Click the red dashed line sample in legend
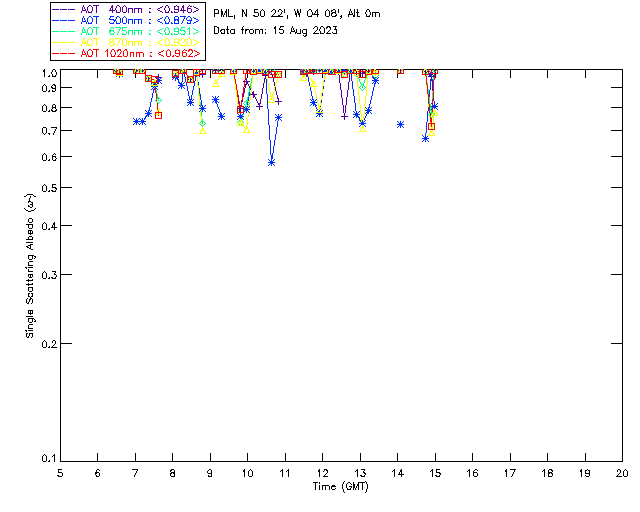Screen dimensions: 640x512 pyautogui.click(x=64, y=53)
